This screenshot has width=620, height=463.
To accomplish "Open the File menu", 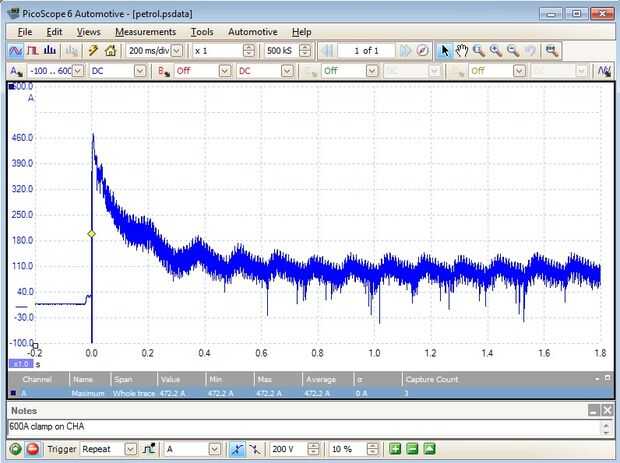I will (x=25, y=32).
